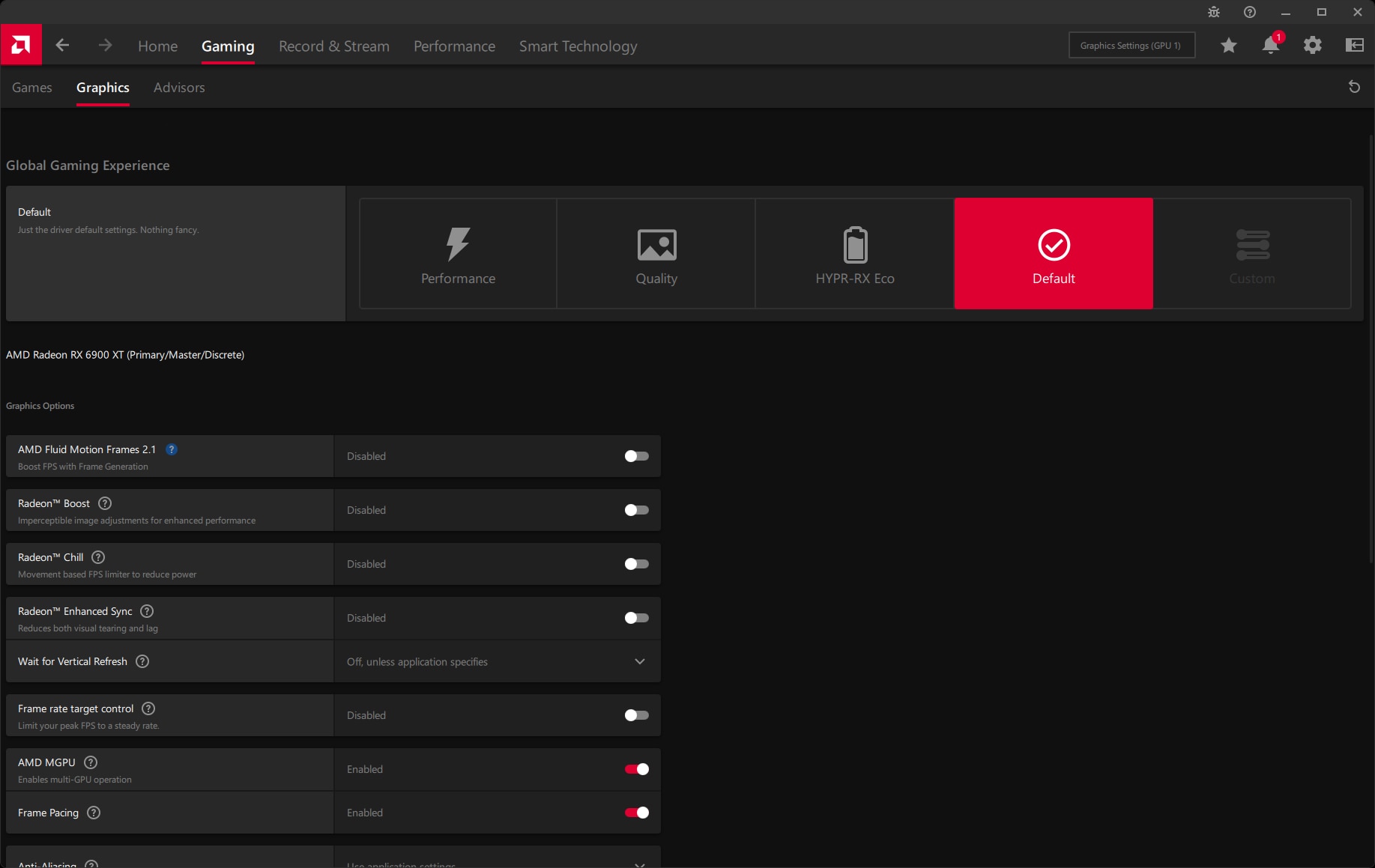Select the Performance lightning bolt profile

458,253
